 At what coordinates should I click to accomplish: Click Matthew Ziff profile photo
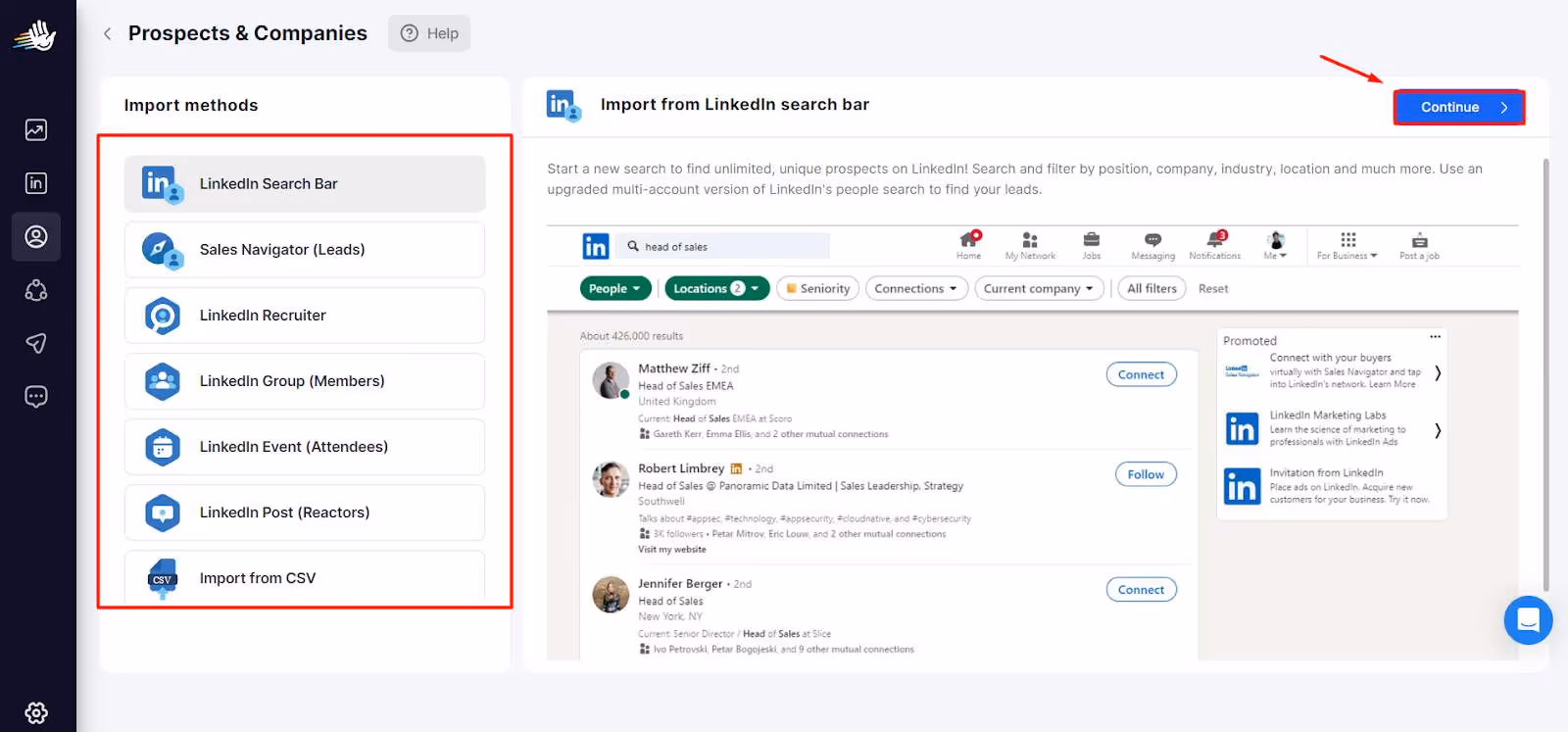pos(611,380)
